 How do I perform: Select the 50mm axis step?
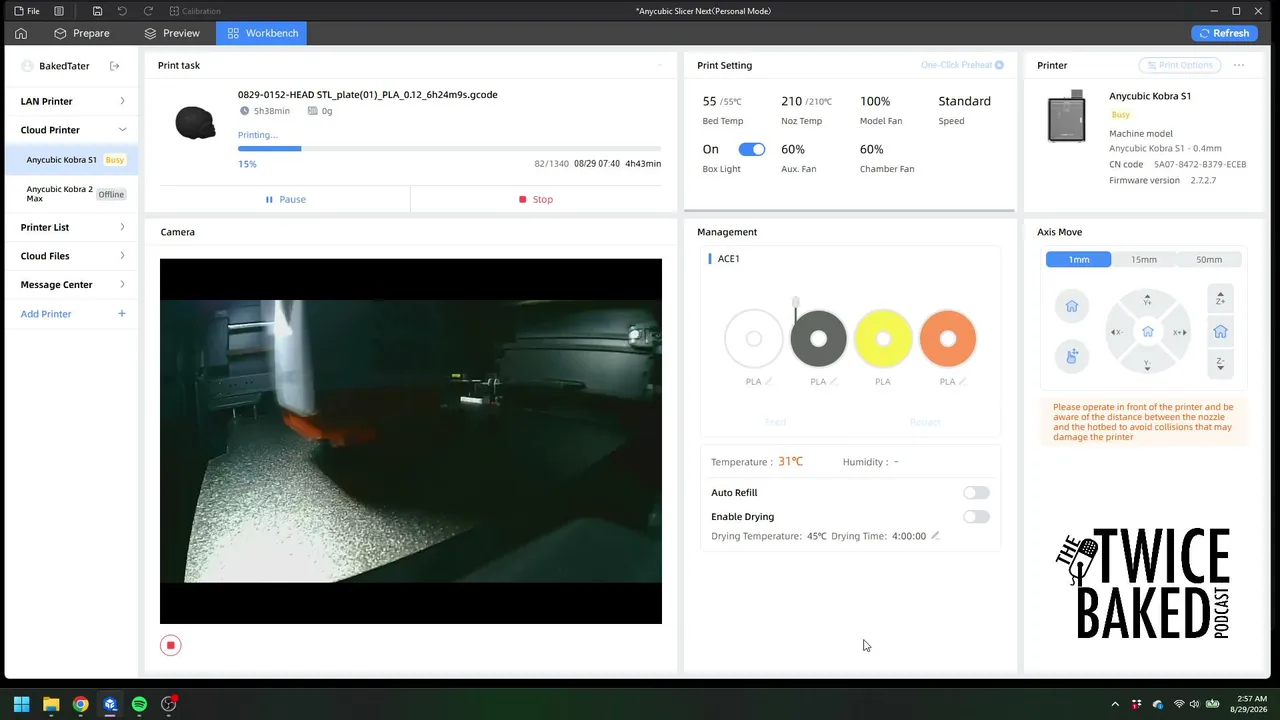[1209, 259]
